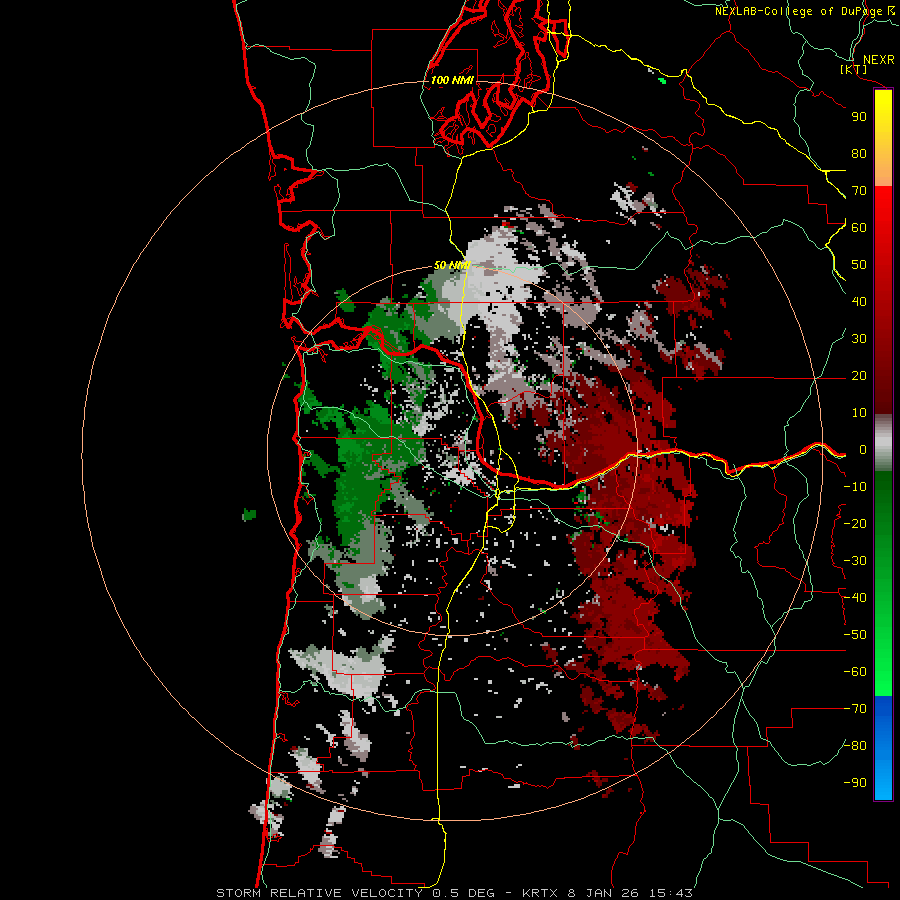Select the "20" value on the velocity scale

[859, 375]
